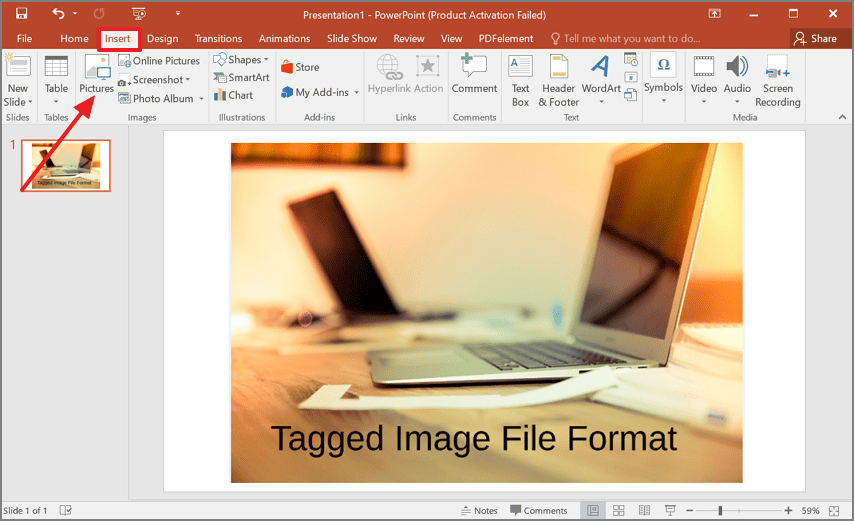Click My Add-ins
The width and height of the screenshot is (854, 521).
(315, 93)
